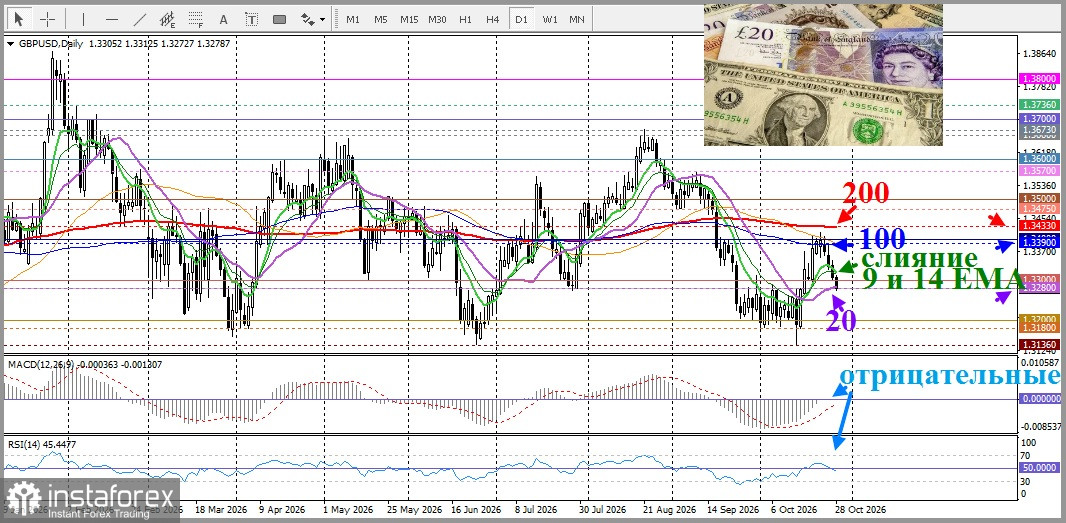Pick the rectangle shape tool
The width and height of the screenshot is (1066, 523).
pos(279,19)
